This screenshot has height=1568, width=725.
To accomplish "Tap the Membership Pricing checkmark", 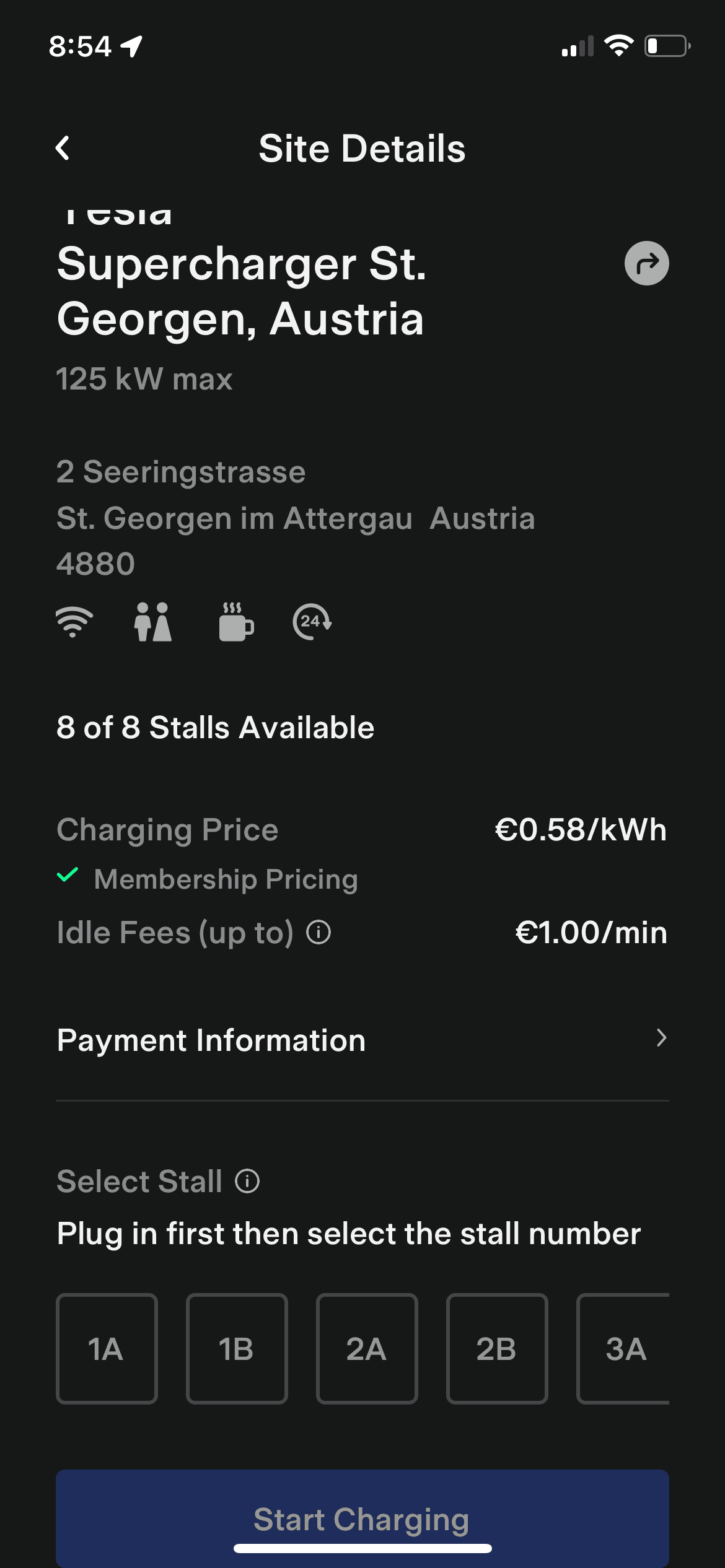I will click(x=67, y=876).
